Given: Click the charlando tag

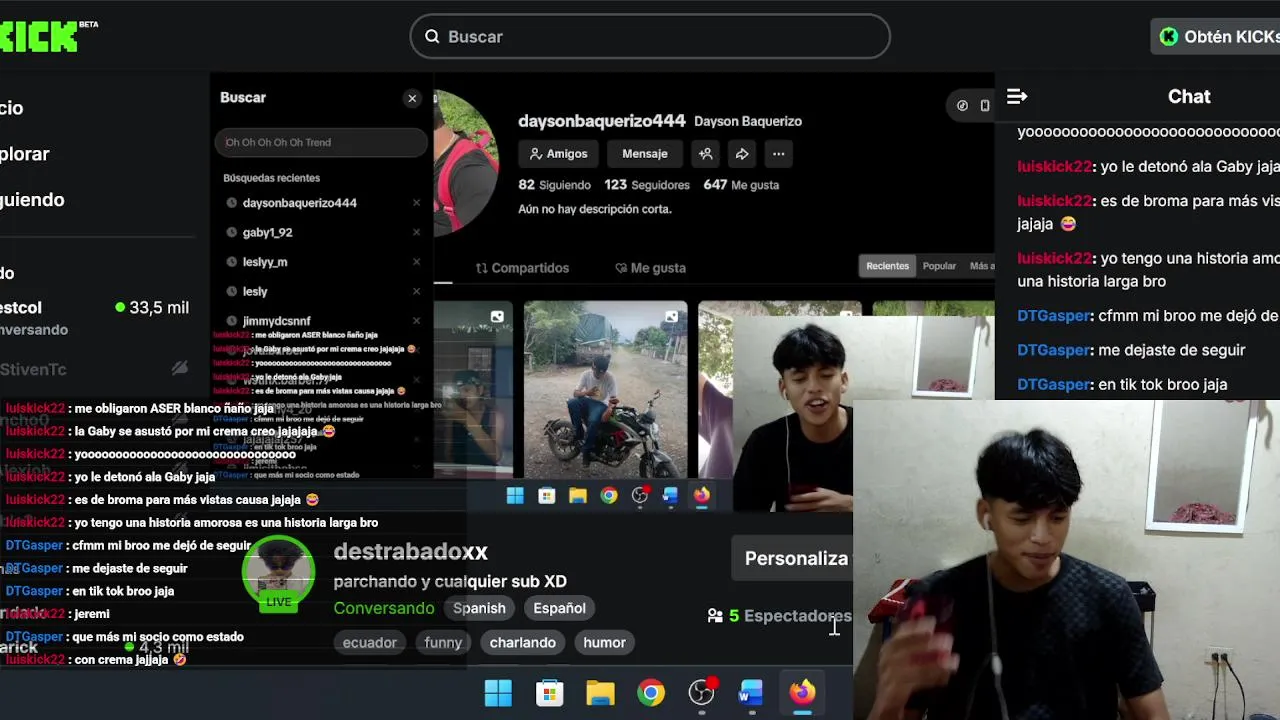Looking at the screenshot, I should pyautogui.click(x=523, y=643).
